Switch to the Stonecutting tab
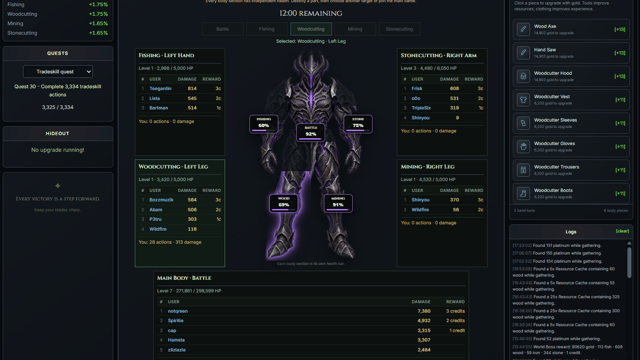This screenshot has height=360, width=640. pyautogui.click(x=399, y=29)
